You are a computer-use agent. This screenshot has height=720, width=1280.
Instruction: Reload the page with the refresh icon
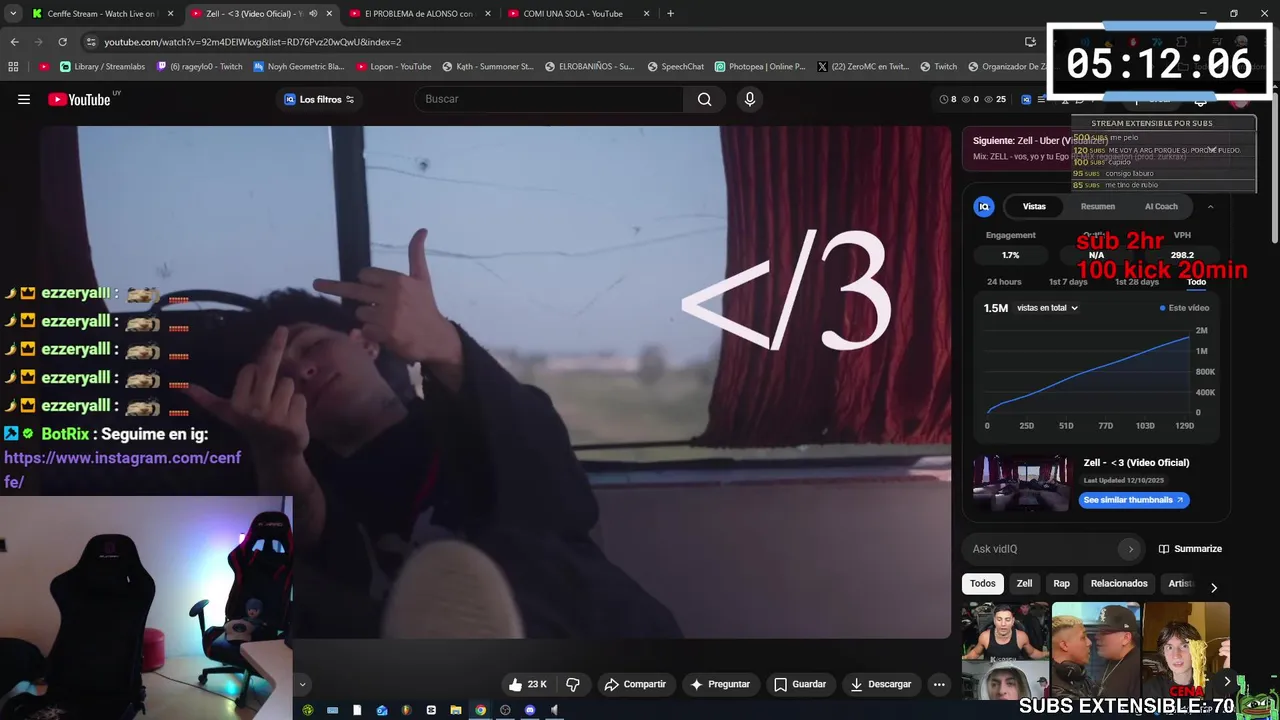(x=62, y=42)
